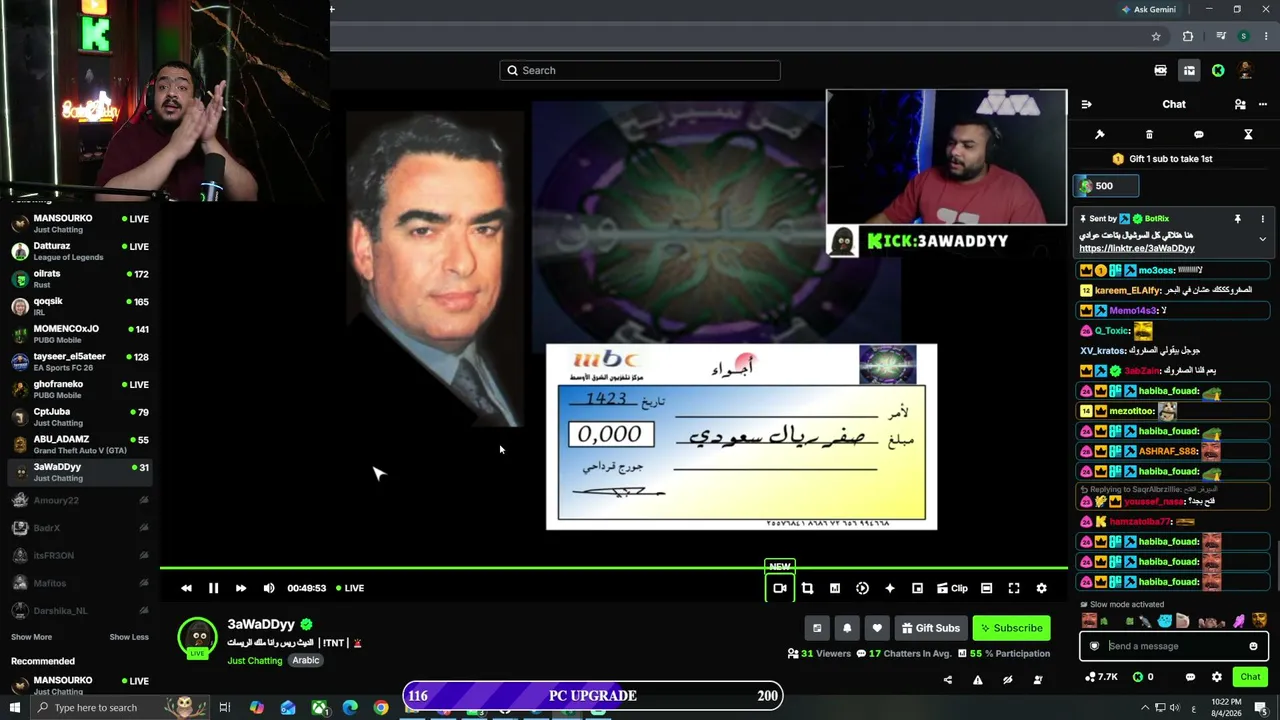Open pinned message three-dot options
Image resolution: width=1280 pixels, height=720 pixels.
click(x=1262, y=219)
